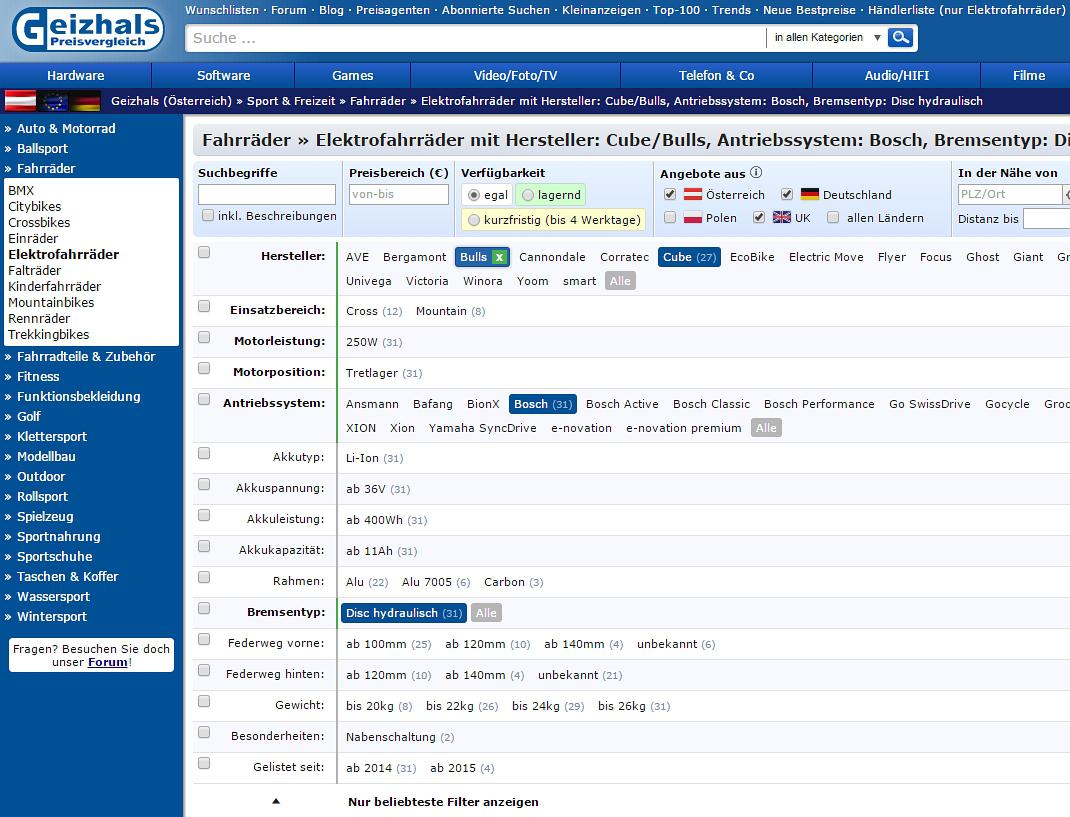Open the Mountainbikes subcategory
The height and width of the screenshot is (817, 1070).
coord(51,302)
